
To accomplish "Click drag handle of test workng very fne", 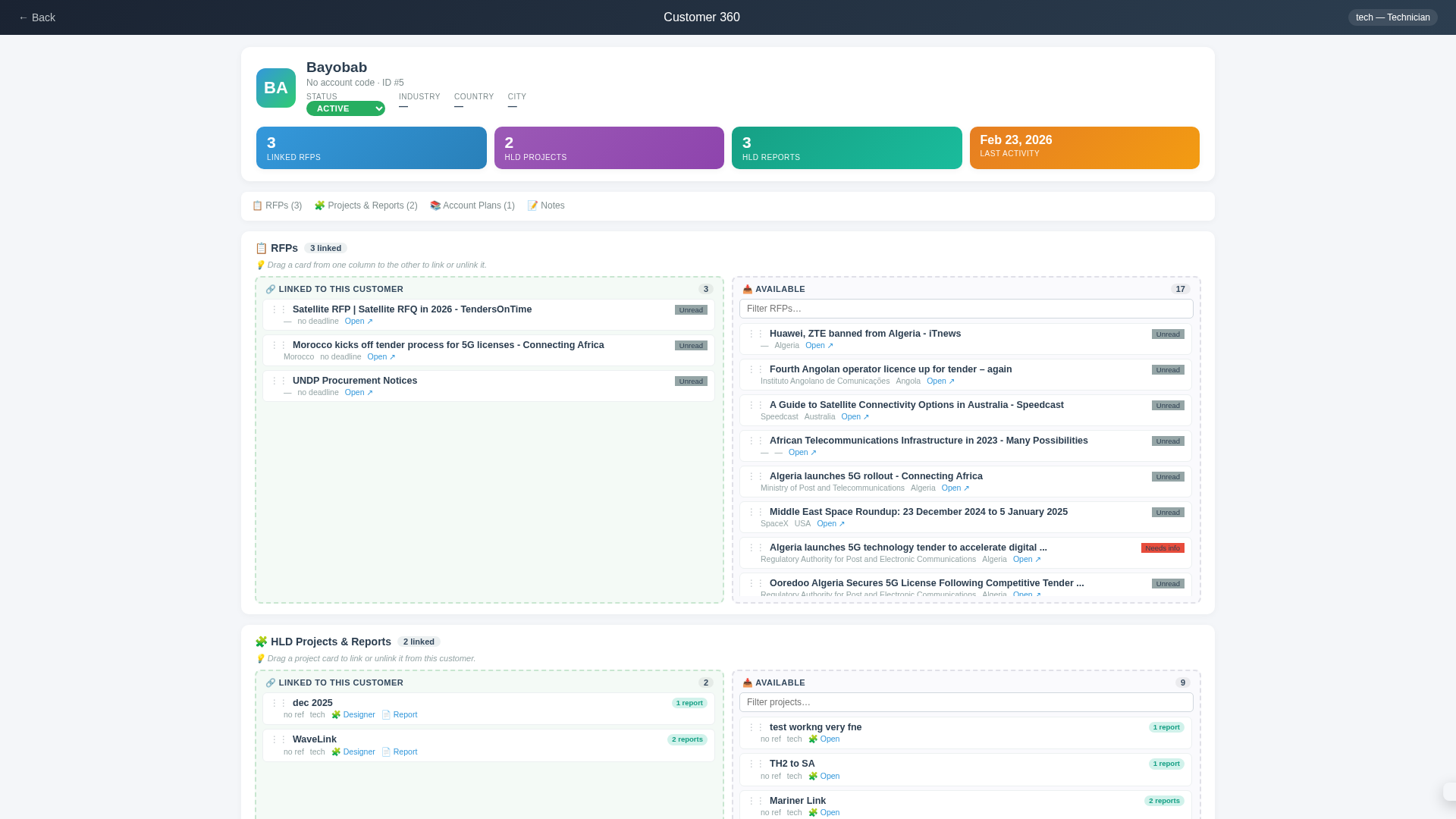I will coord(756,727).
